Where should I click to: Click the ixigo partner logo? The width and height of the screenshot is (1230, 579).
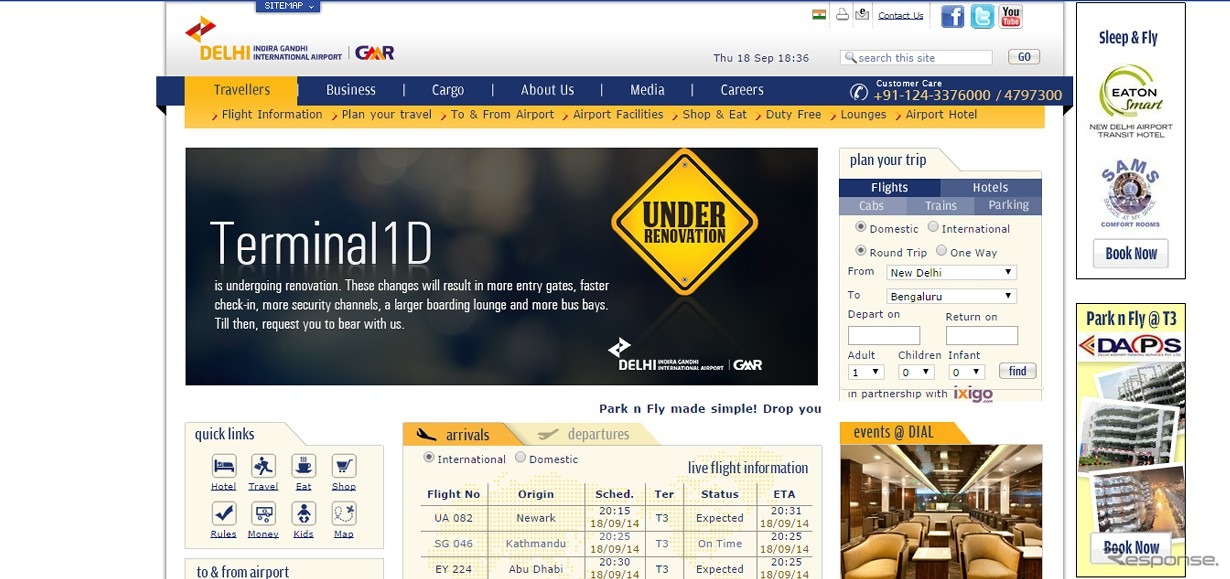pos(973,394)
